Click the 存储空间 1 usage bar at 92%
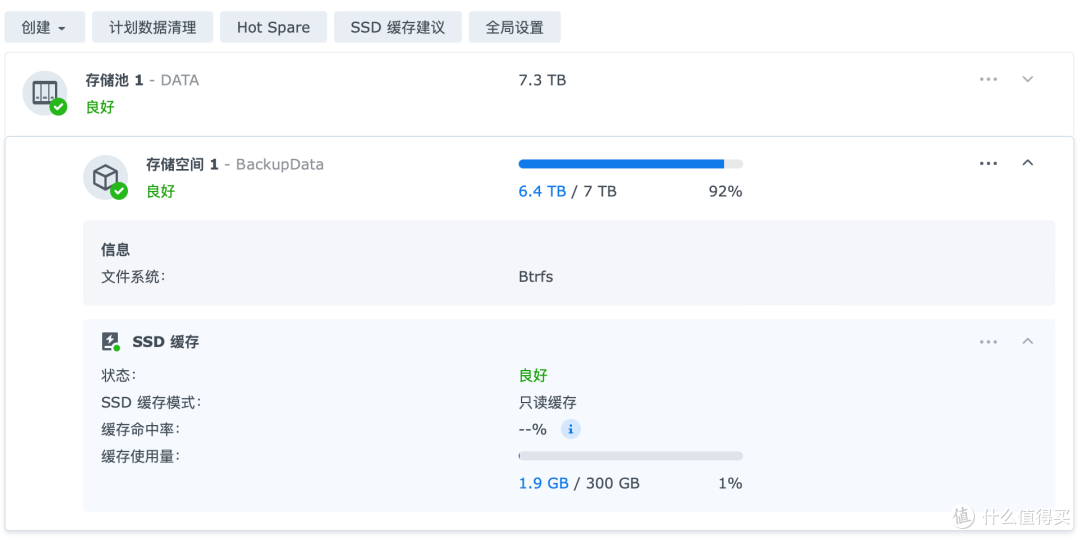1080x539 pixels. (x=630, y=164)
